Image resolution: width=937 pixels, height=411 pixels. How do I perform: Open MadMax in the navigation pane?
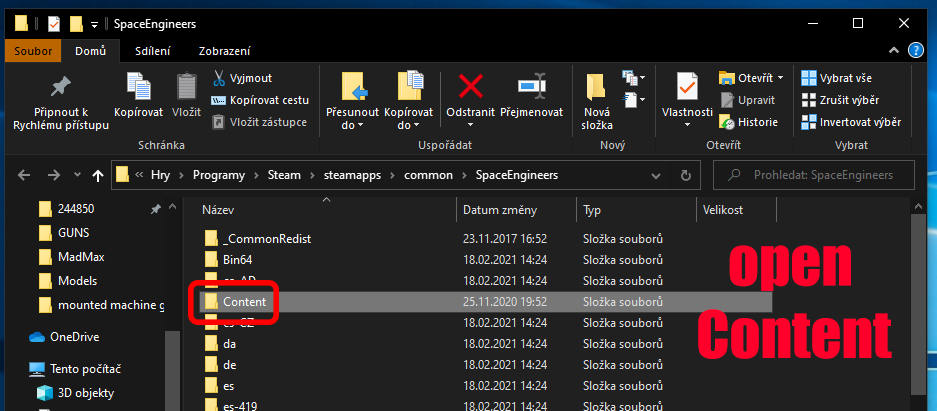81,257
